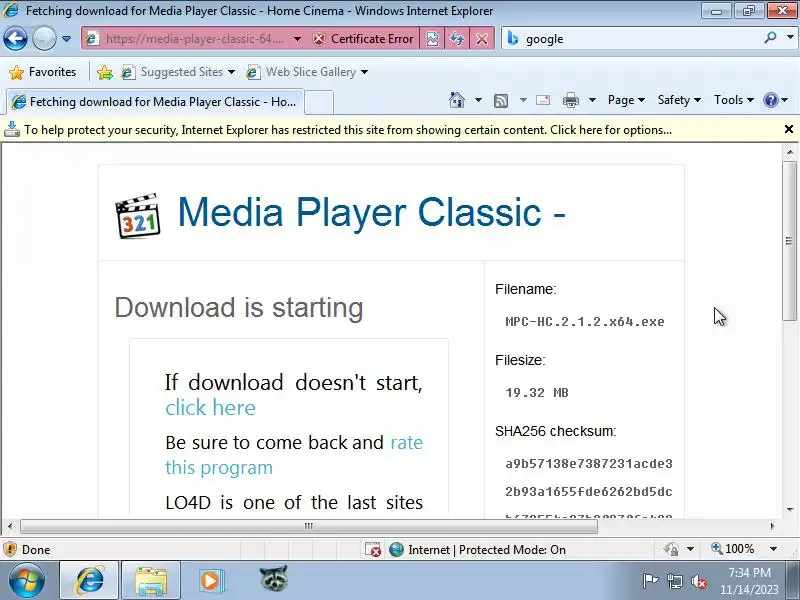Click the RSS Feeds icon

pyautogui.click(x=501, y=101)
